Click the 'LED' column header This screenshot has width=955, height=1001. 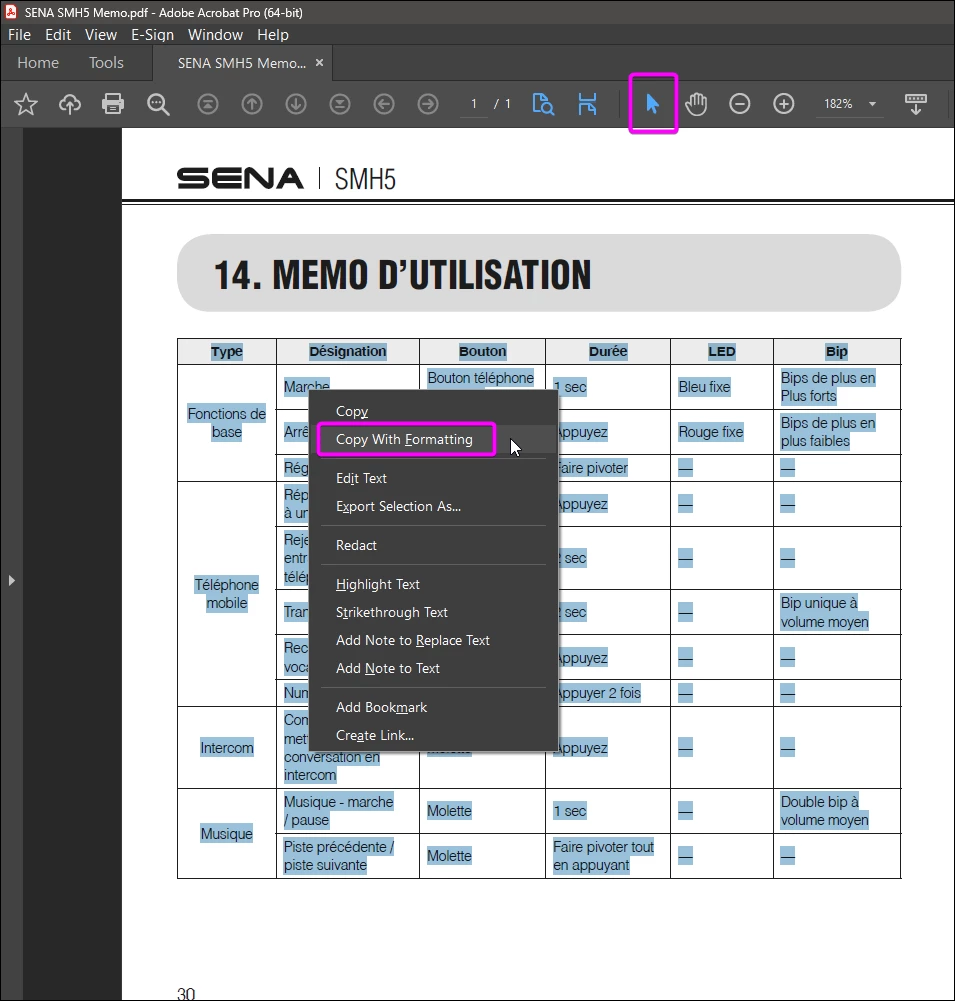click(x=721, y=351)
